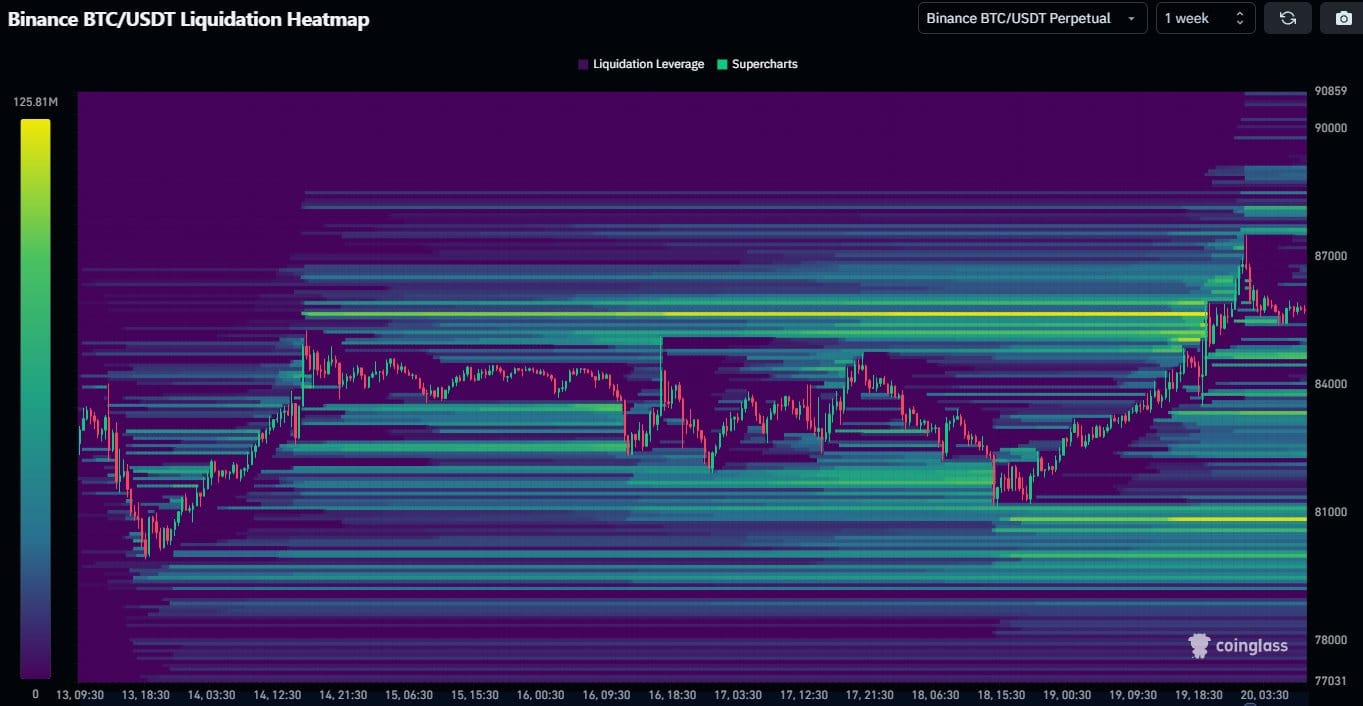Toggle the Liquidation Leverage series label
1363x706 pixels.
click(648, 64)
